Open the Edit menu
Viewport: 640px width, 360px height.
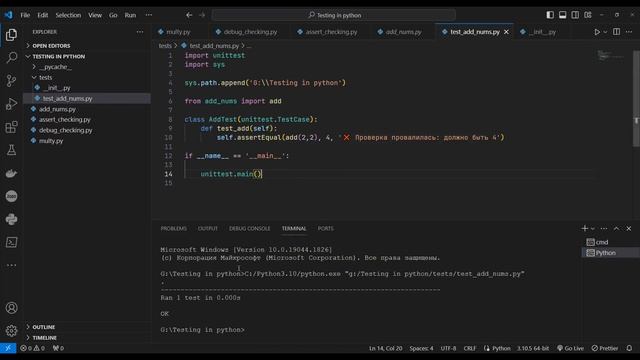coord(42,15)
